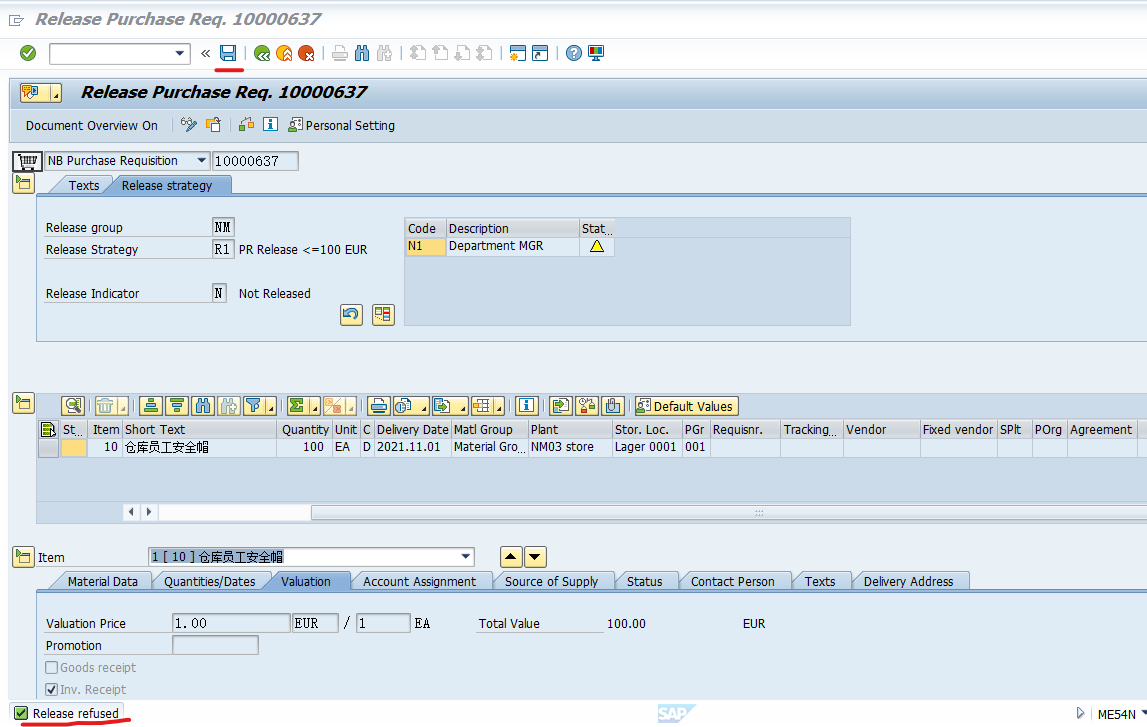Toggle the Inv. Receipt checkbox

pos(51,690)
